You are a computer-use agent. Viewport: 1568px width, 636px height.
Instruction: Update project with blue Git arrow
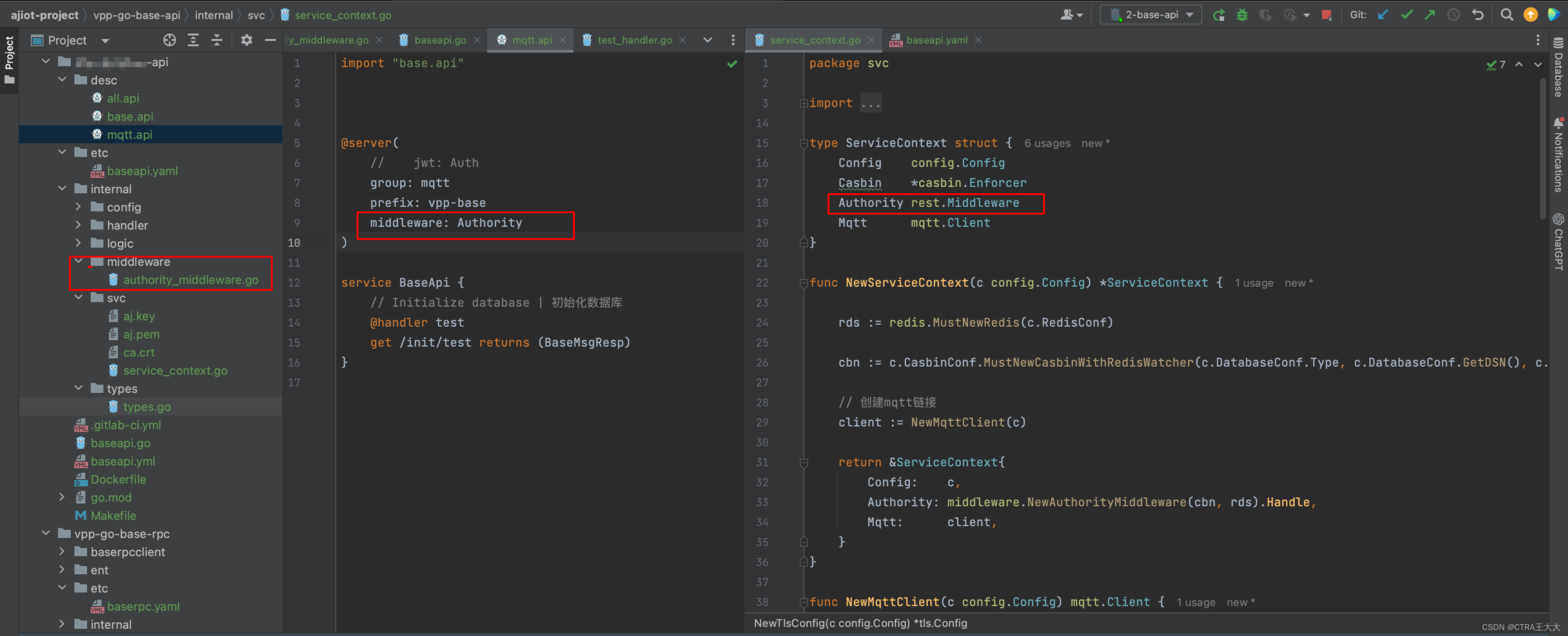(x=1383, y=15)
